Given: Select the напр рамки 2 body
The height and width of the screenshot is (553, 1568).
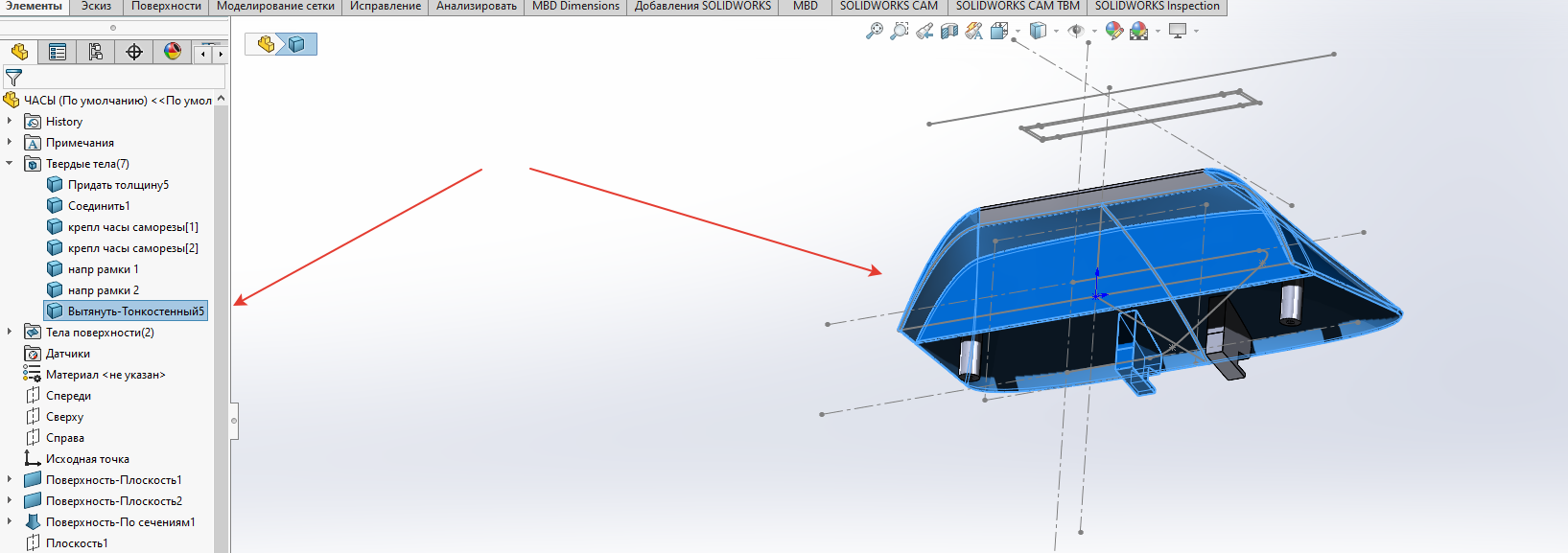Looking at the screenshot, I should 103,290.
